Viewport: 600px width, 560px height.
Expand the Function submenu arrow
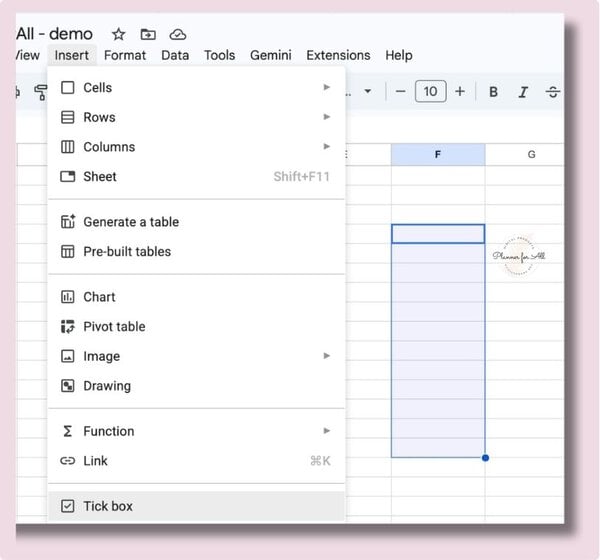(x=326, y=431)
